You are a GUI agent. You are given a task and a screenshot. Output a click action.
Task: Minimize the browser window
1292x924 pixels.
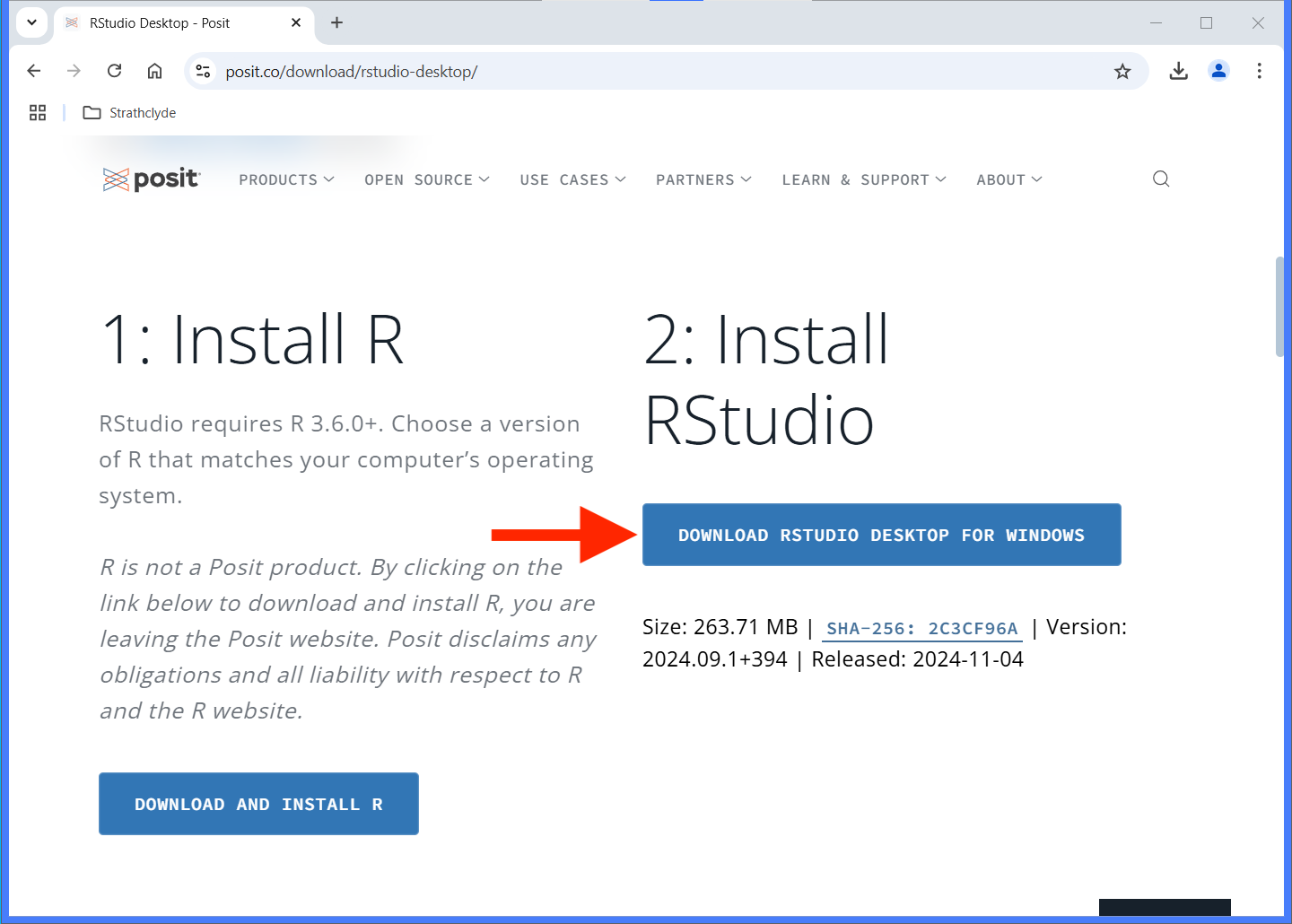tap(1156, 22)
